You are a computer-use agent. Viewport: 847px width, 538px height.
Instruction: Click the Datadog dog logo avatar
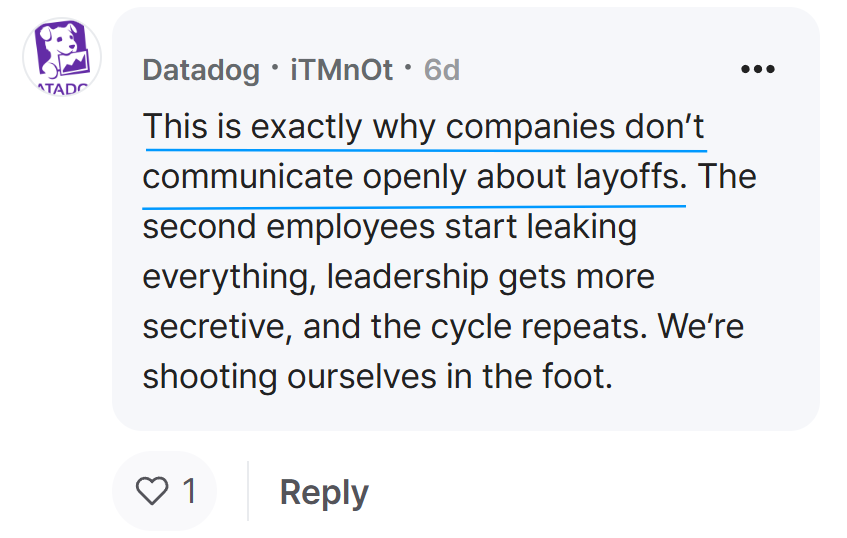coord(62,57)
